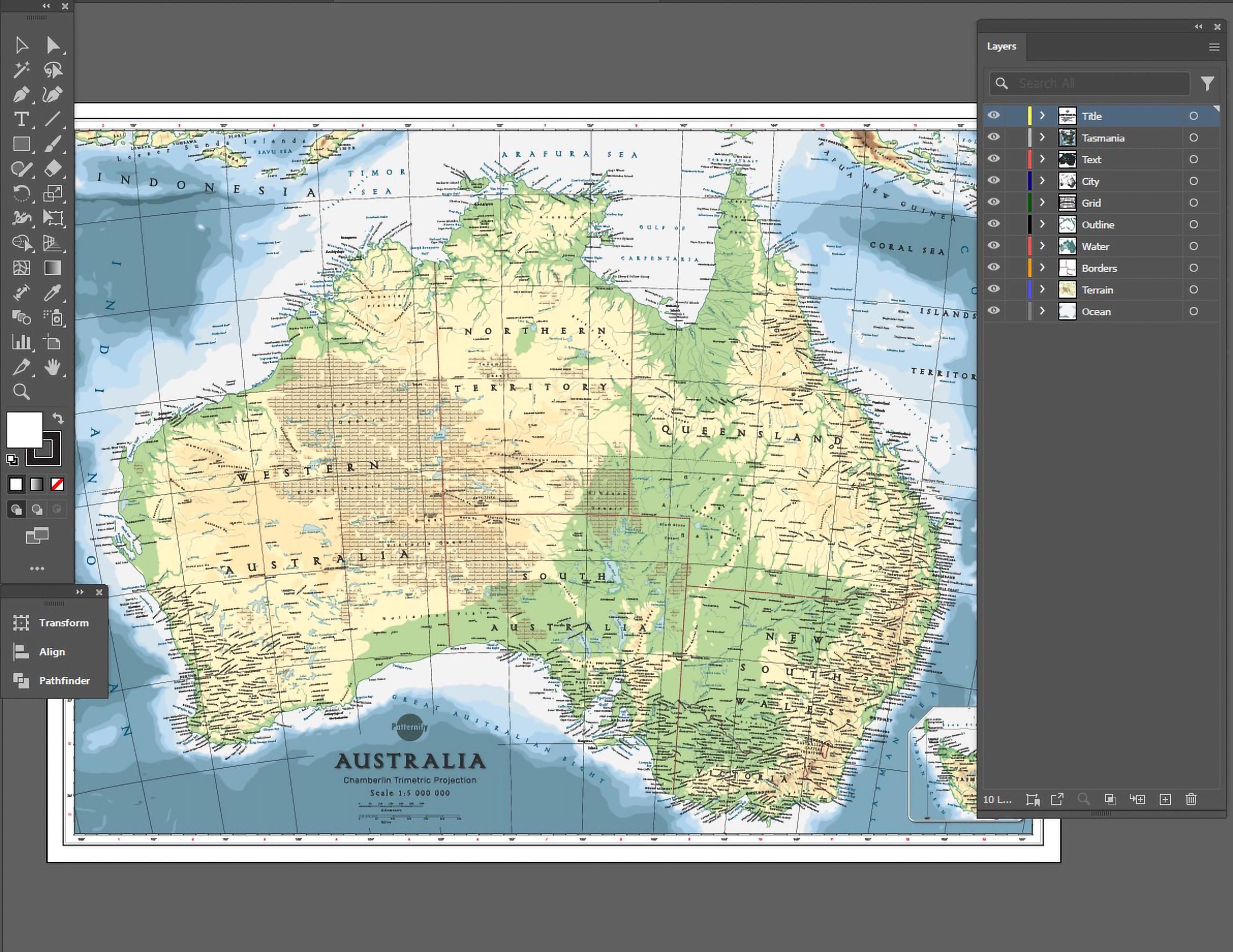Select the Direct Selection tool

tap(53, 45)
